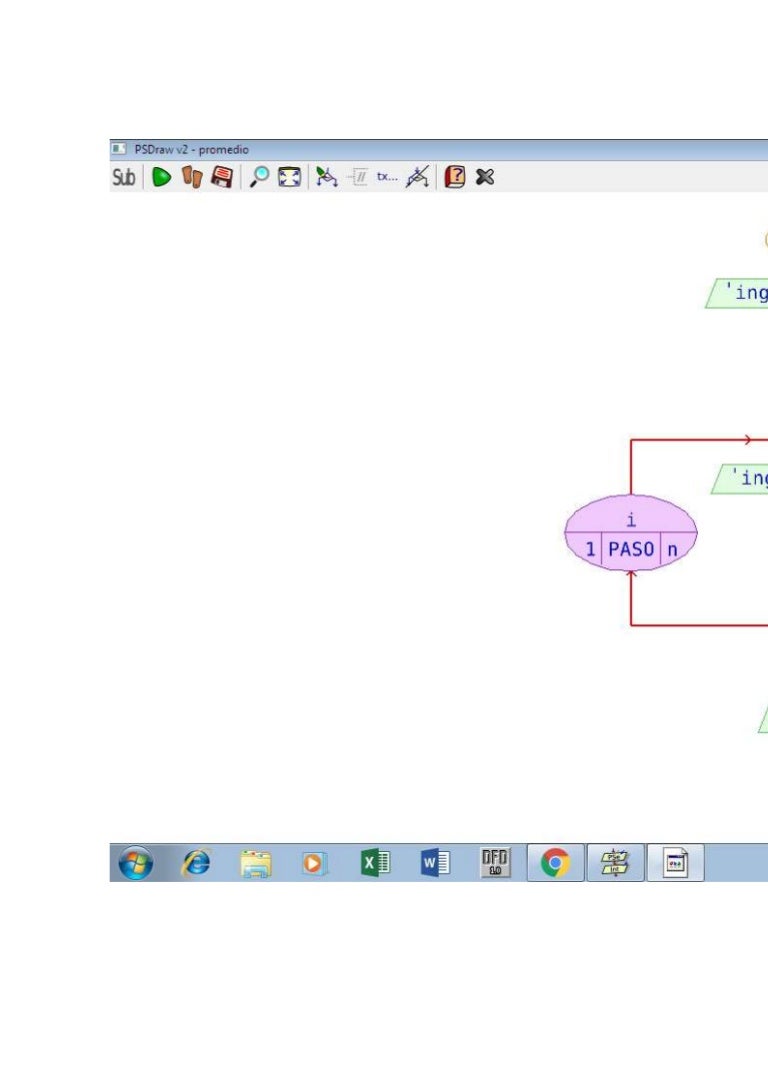Open the Windows Start menu
Viewport: 768px width, 1087px height.
(136, 862)
